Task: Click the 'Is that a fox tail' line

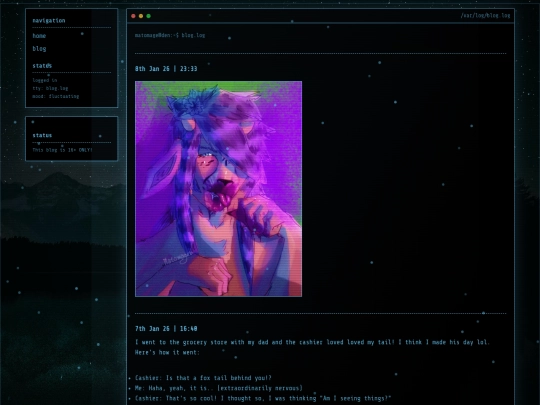Action: pos(203,378)
